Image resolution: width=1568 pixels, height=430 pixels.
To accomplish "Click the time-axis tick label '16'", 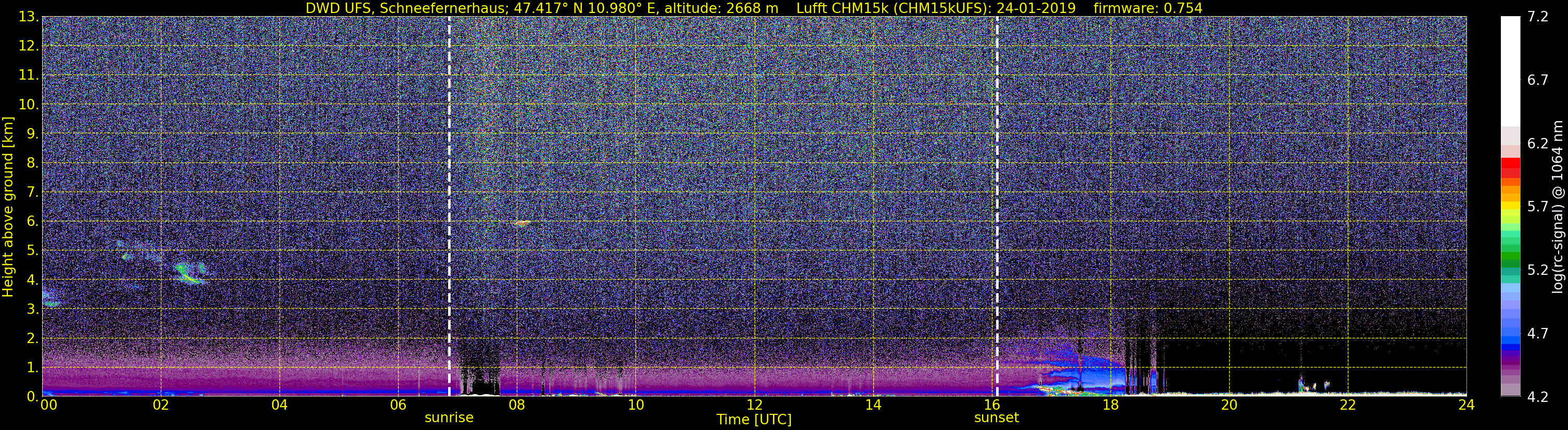I will pyautogui.click(x=991, y=406).
